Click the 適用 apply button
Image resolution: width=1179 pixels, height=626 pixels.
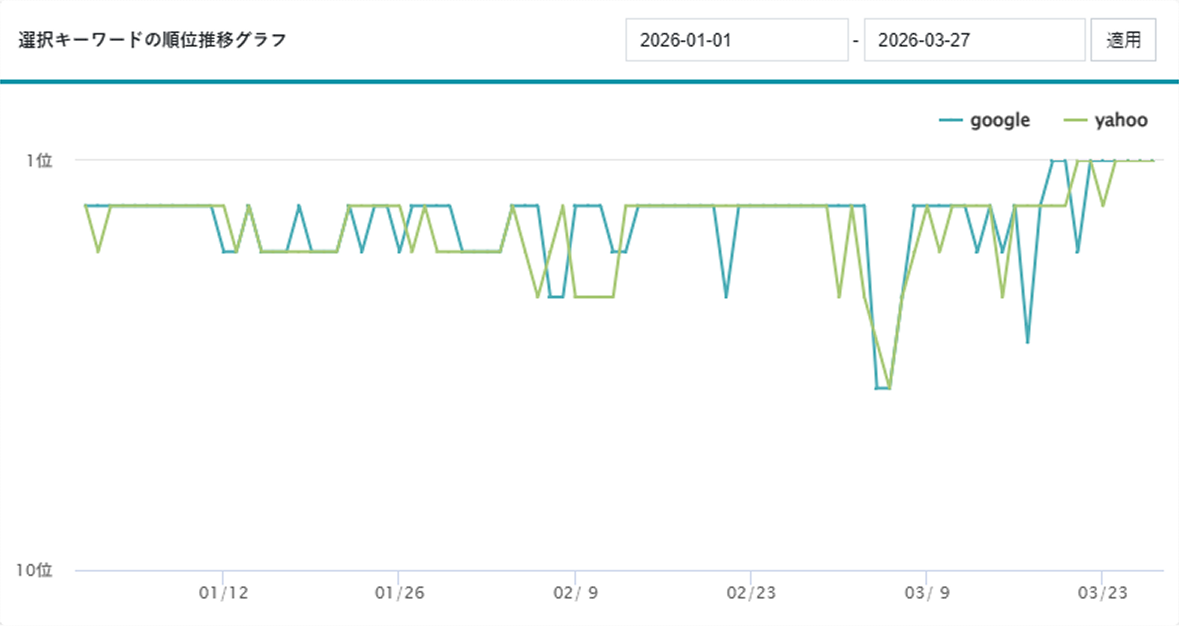(x=1123, y=40)
